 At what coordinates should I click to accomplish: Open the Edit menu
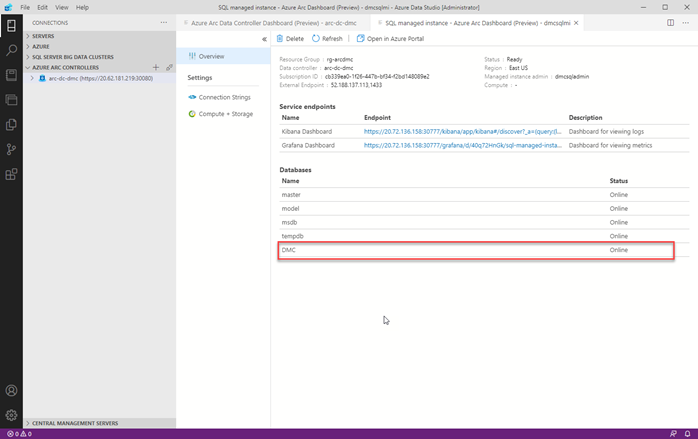click(42, 7)
